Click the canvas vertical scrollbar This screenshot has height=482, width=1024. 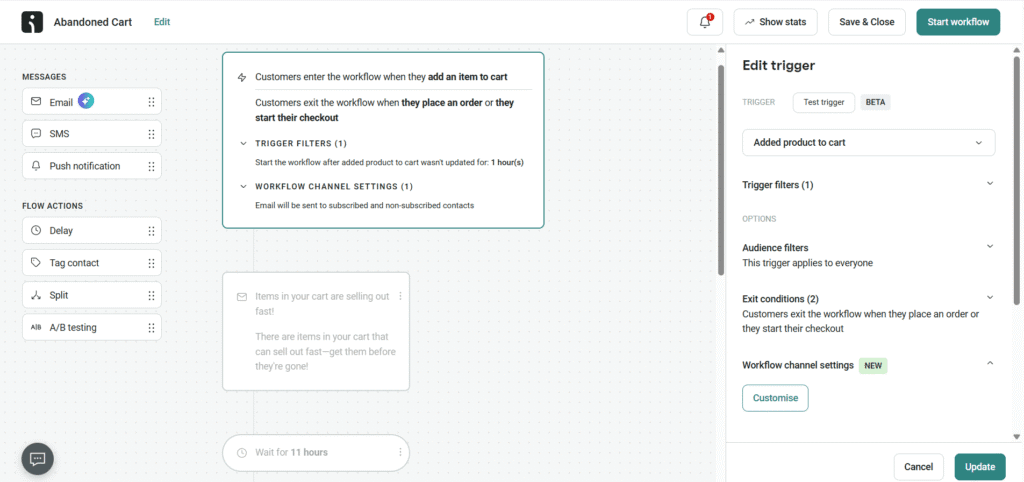(x=720, y=170)
